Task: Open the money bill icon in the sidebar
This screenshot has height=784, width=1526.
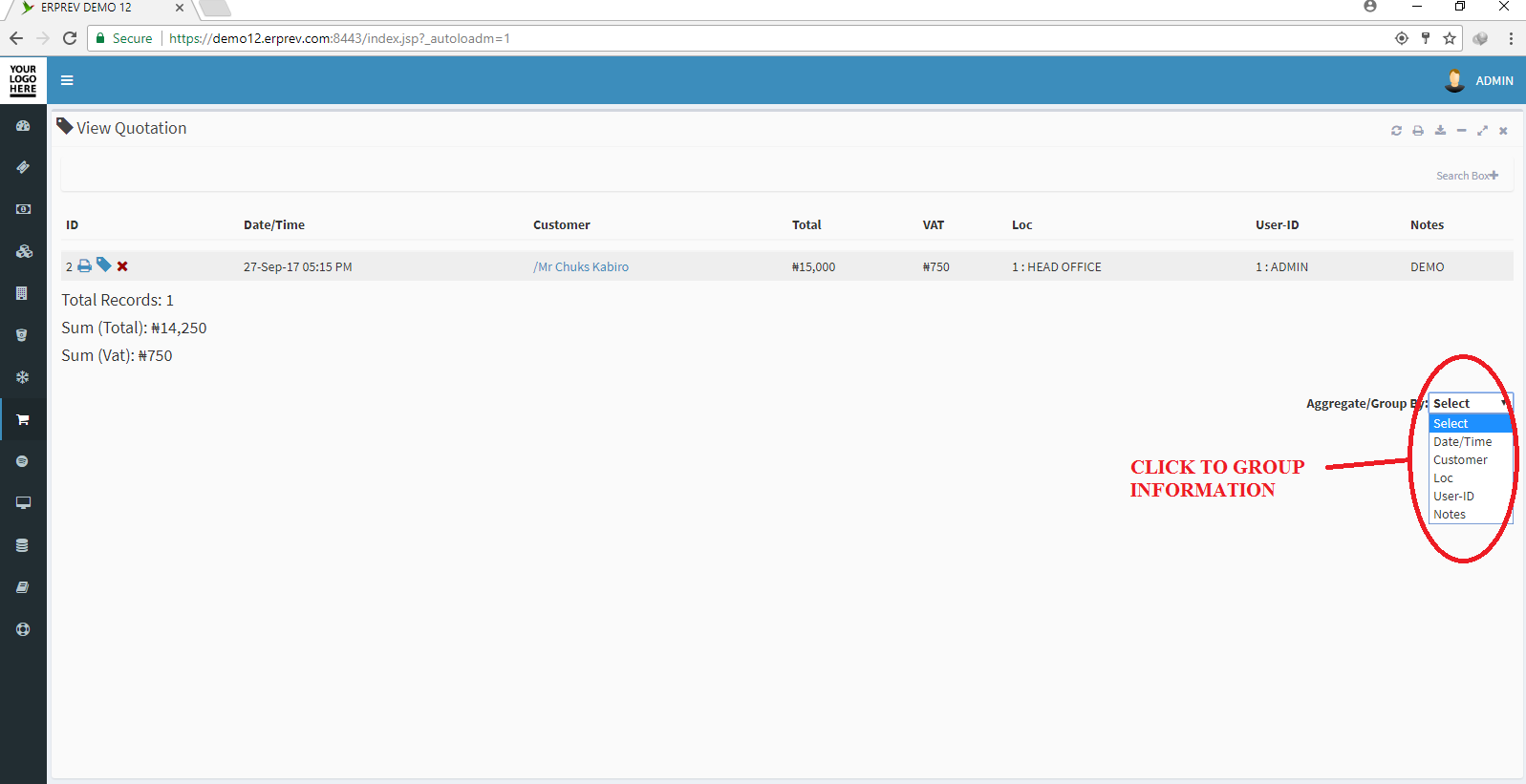Action: [23, 209]
